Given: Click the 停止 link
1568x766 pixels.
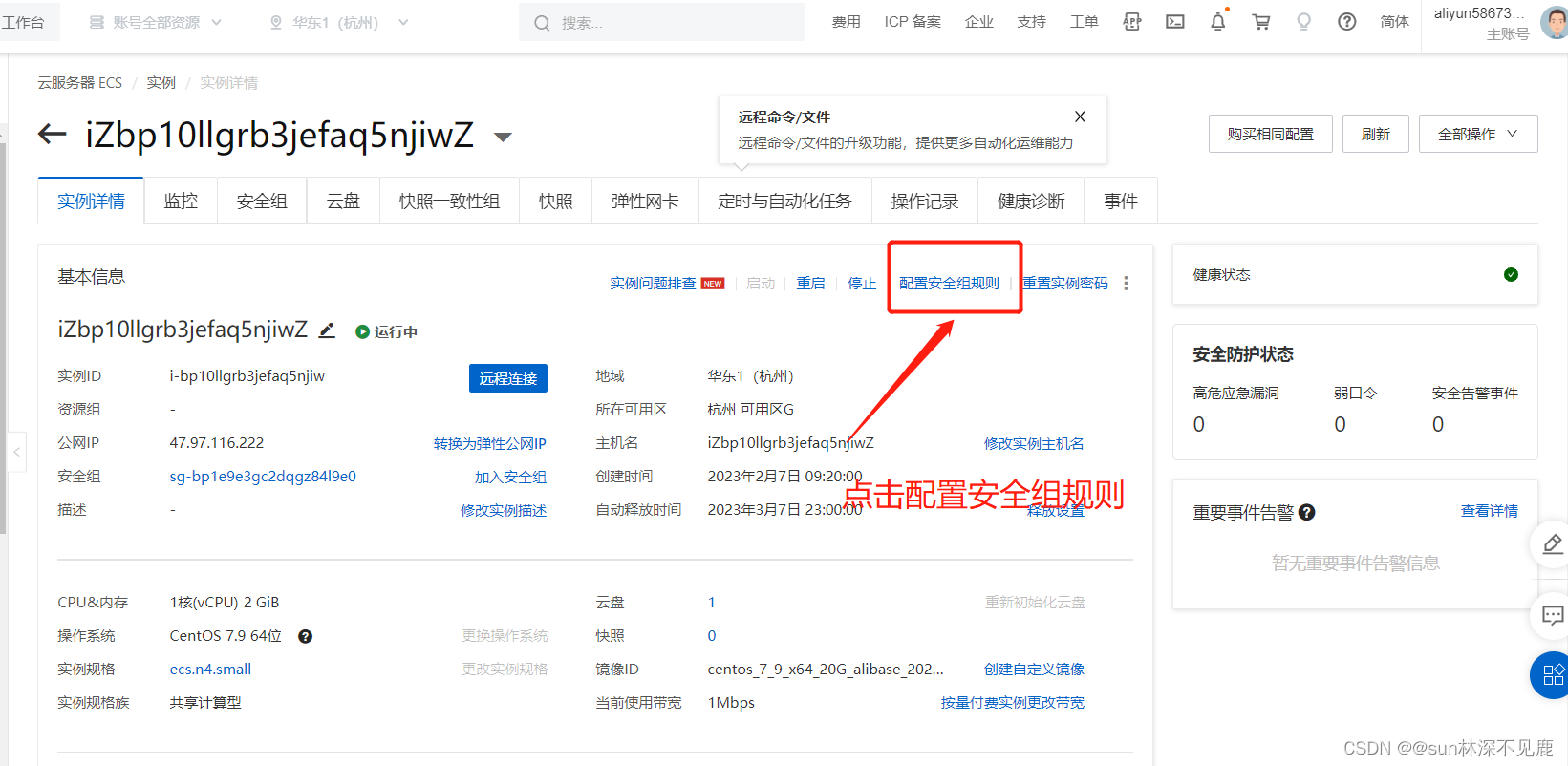Looking at the screenshot, I should (x=862, y=284).
